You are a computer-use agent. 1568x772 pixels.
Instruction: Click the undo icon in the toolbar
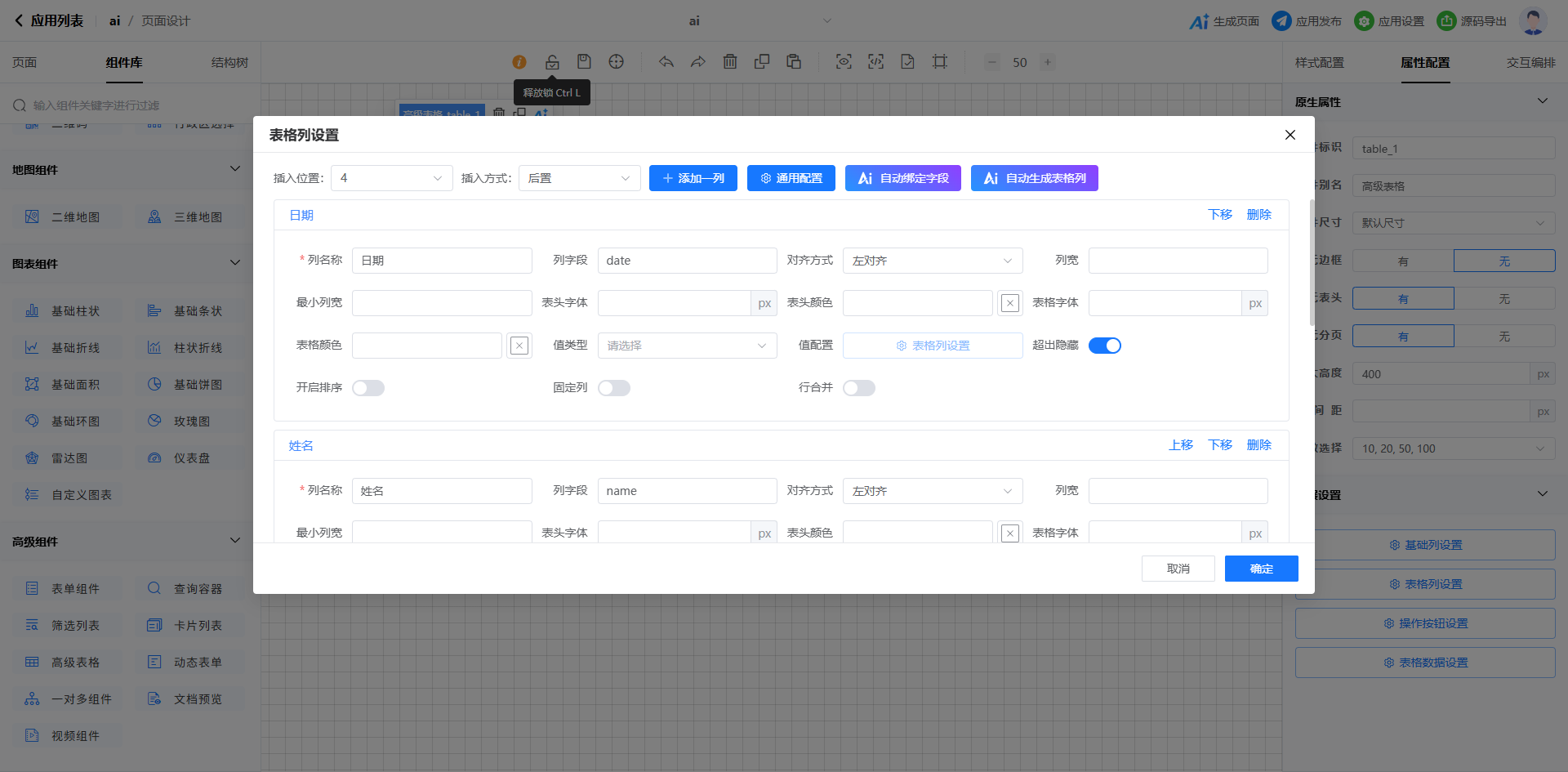pyautogui.click(x=666, y=62)
